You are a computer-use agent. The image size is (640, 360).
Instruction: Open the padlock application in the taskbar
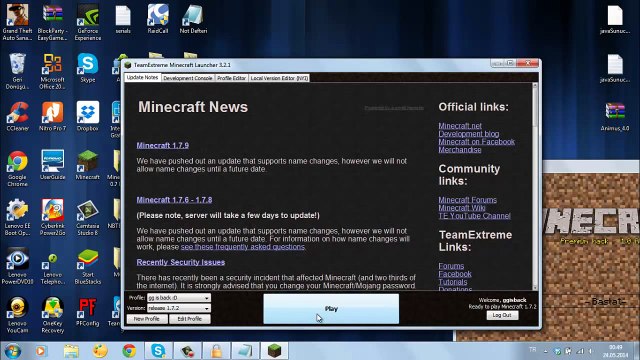tap(216, 351)
